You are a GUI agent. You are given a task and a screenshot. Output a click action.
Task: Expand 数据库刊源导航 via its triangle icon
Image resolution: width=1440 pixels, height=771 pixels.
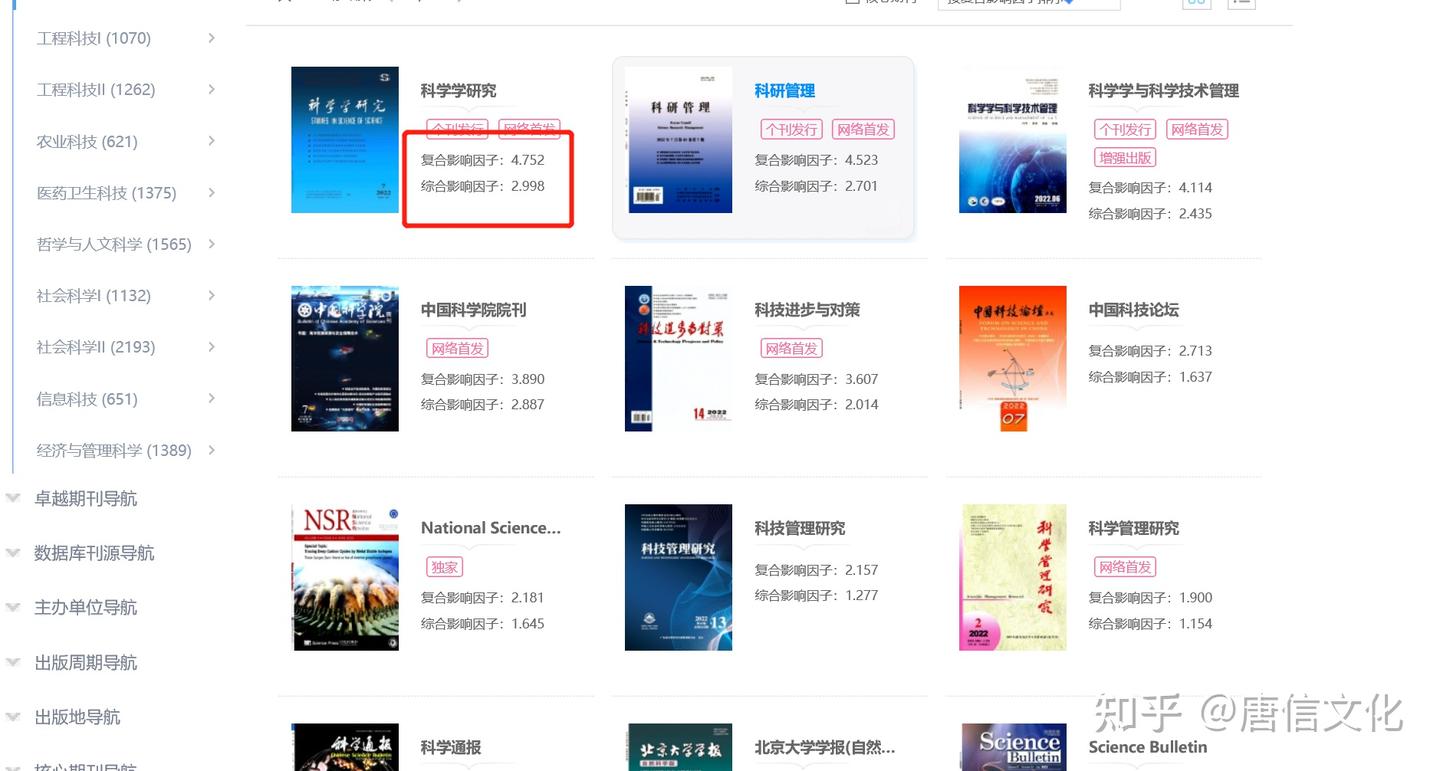click(x=13, y=553)
